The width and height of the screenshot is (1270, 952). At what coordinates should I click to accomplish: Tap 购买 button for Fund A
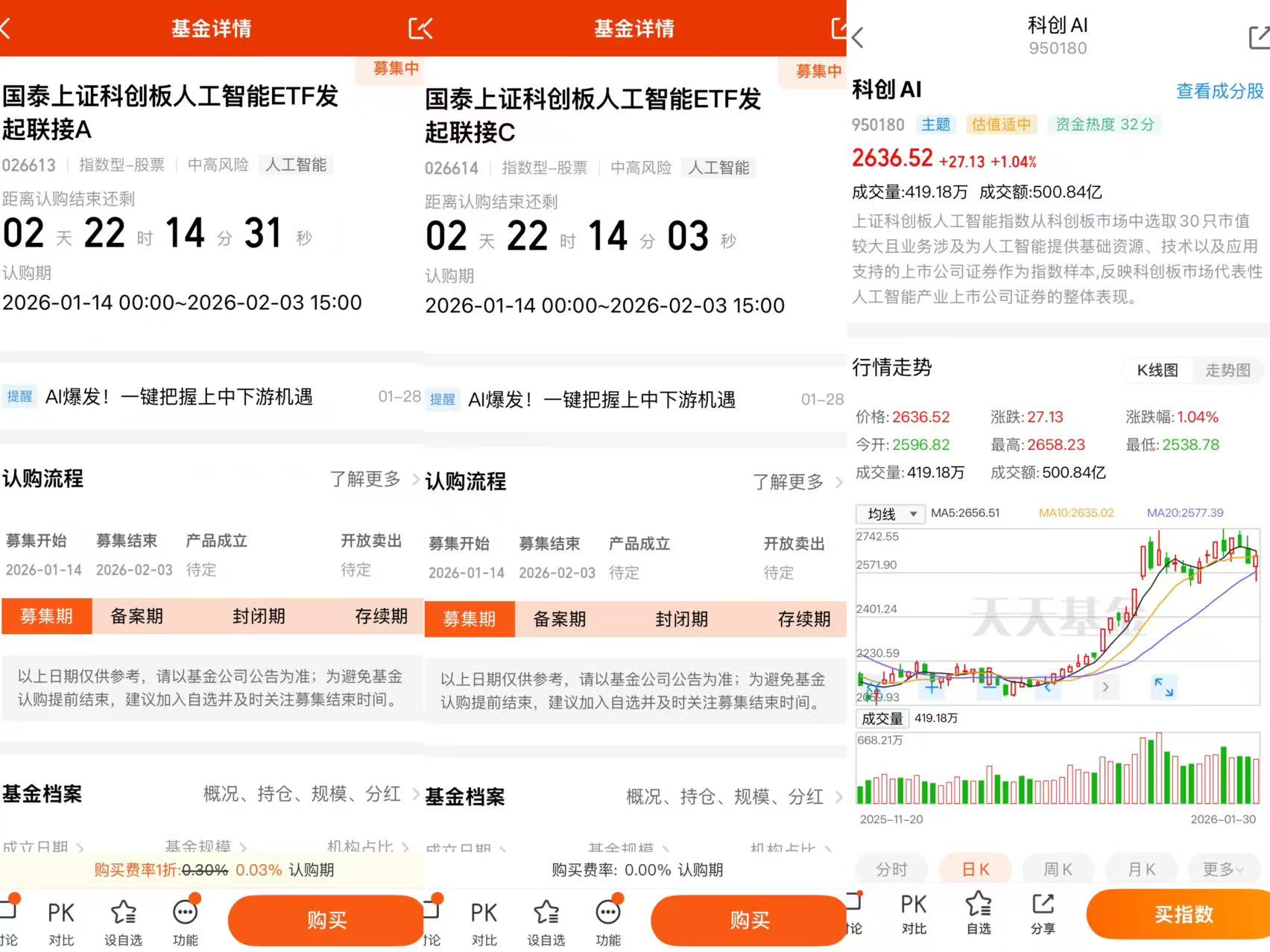click(326, 921)
